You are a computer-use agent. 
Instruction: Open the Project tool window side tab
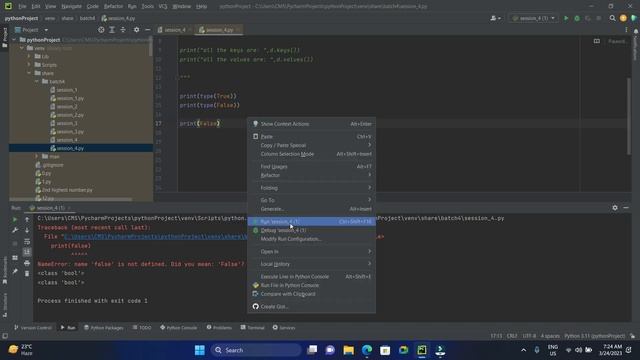click(4, 38)
